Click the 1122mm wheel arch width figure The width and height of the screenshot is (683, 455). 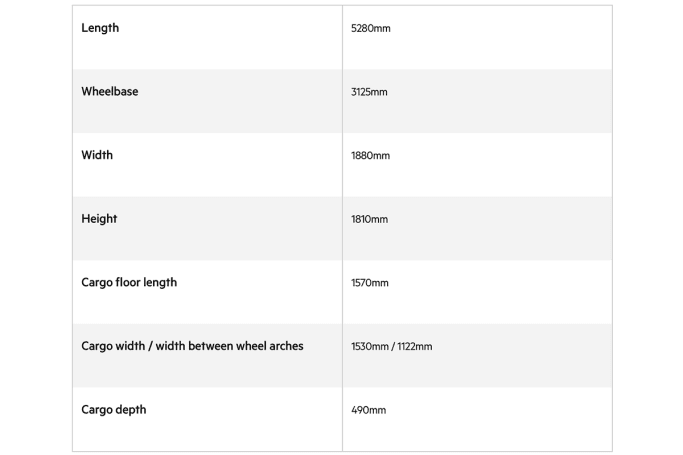tap(415, 346)
